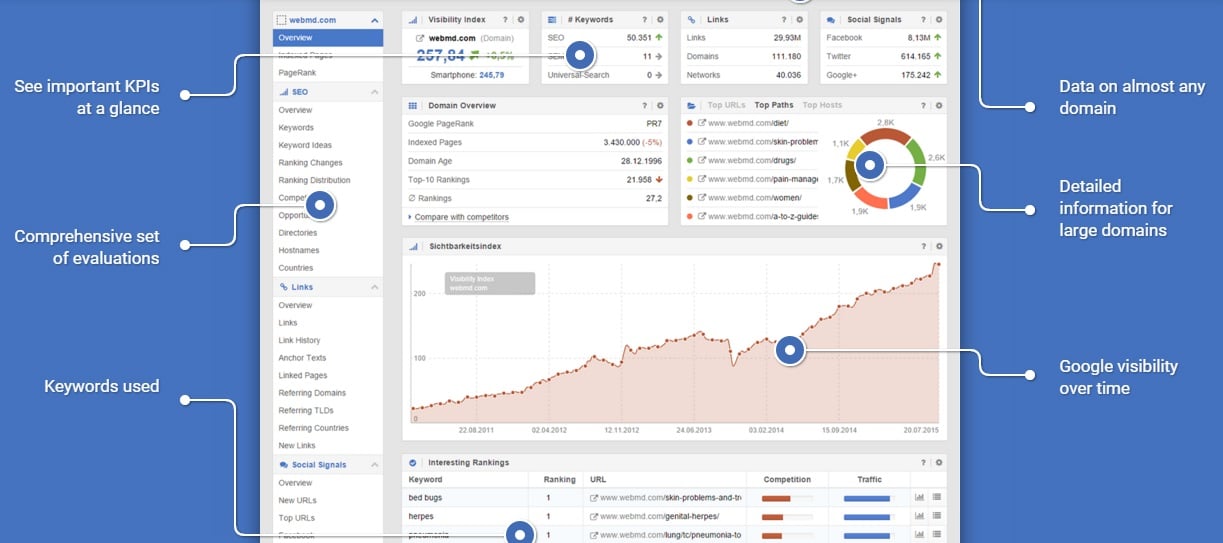This screenshot has height=543, width=1223.
Task: Show help for top Links panel
Action: click(785, 19)
